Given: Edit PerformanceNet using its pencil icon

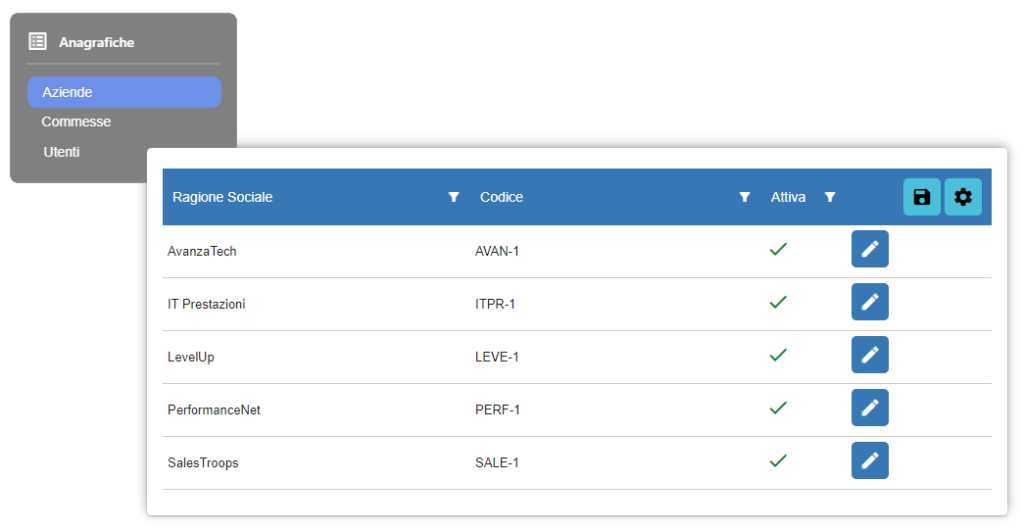Looking at the screenshot, I should (x=870, y=407).
